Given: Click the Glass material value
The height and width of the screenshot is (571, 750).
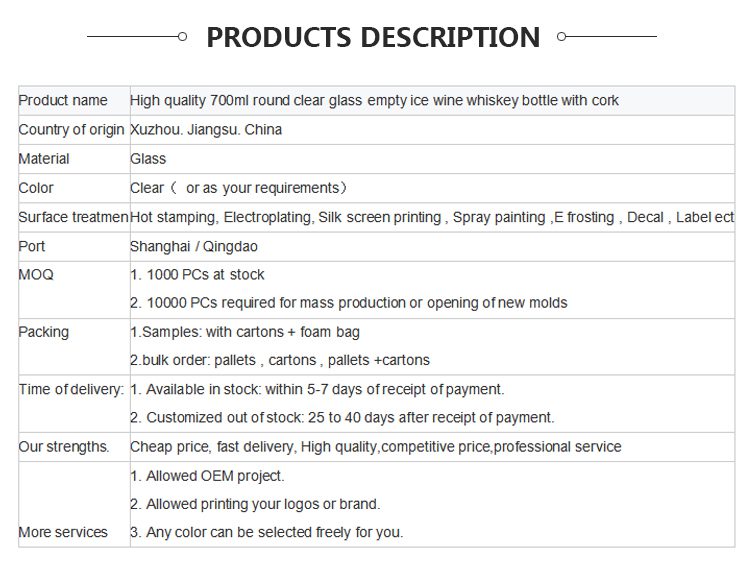Looking at the screenshot, I should click(x=148, y=158).
